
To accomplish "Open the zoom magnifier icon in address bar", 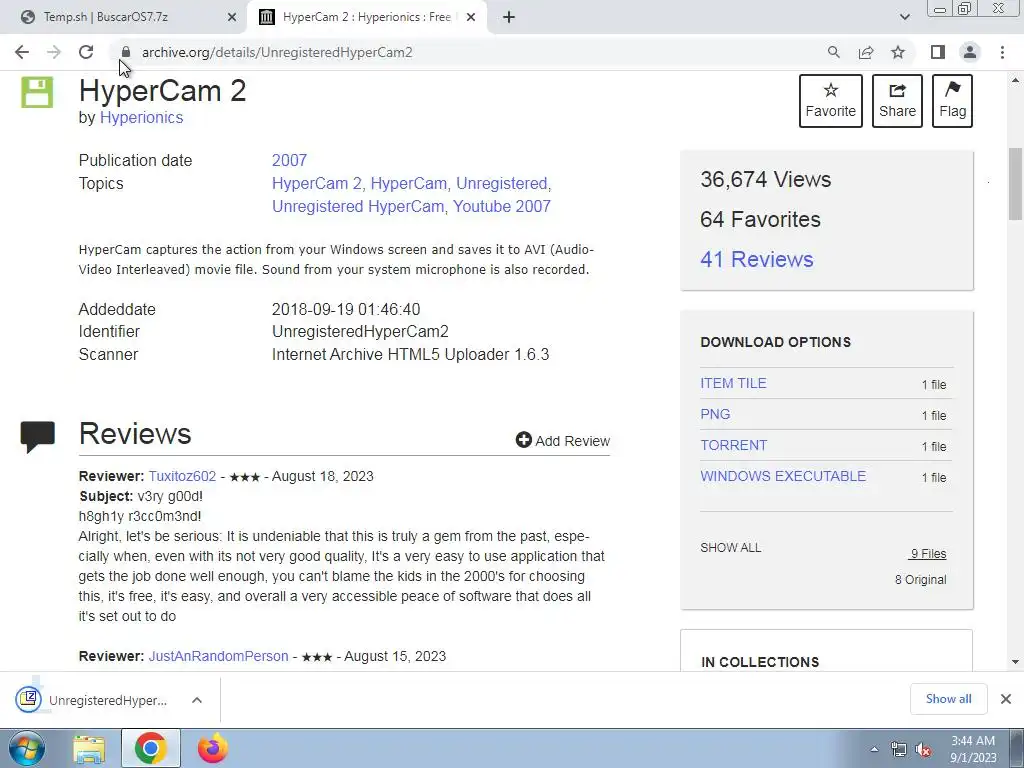I will (x=833, y=52).
